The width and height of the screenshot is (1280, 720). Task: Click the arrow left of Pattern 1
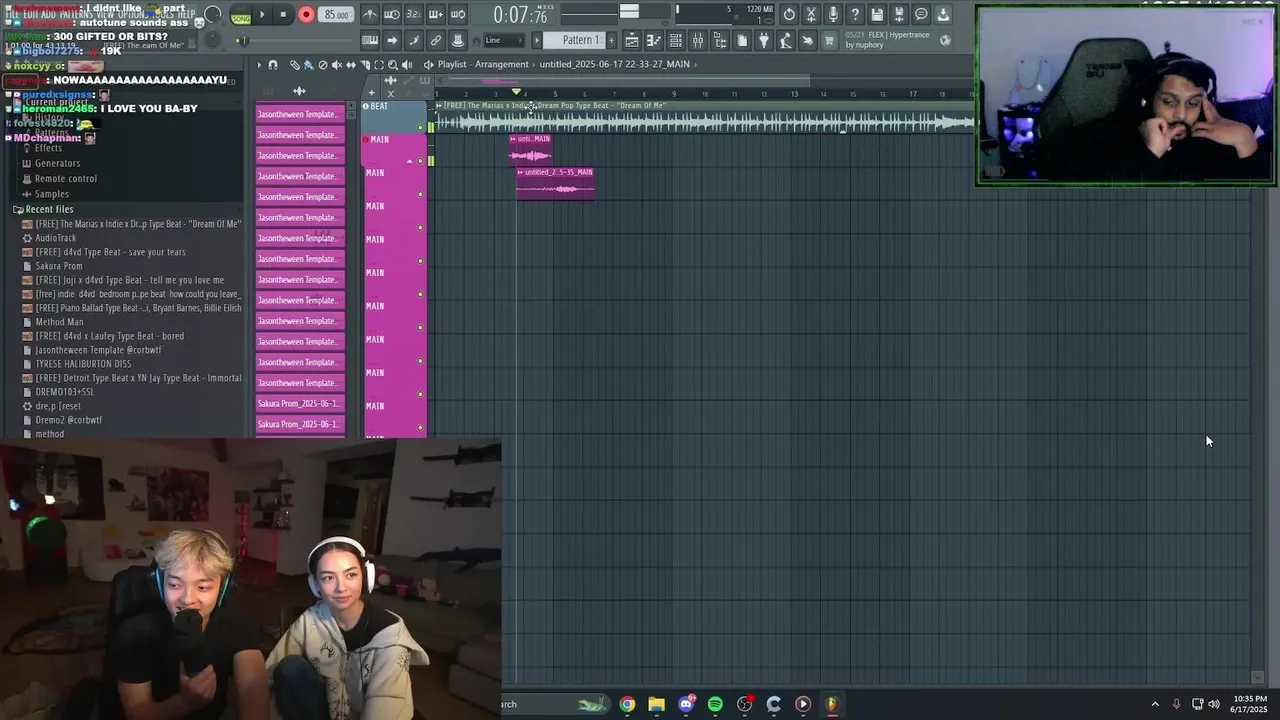[x=537, y=41]
